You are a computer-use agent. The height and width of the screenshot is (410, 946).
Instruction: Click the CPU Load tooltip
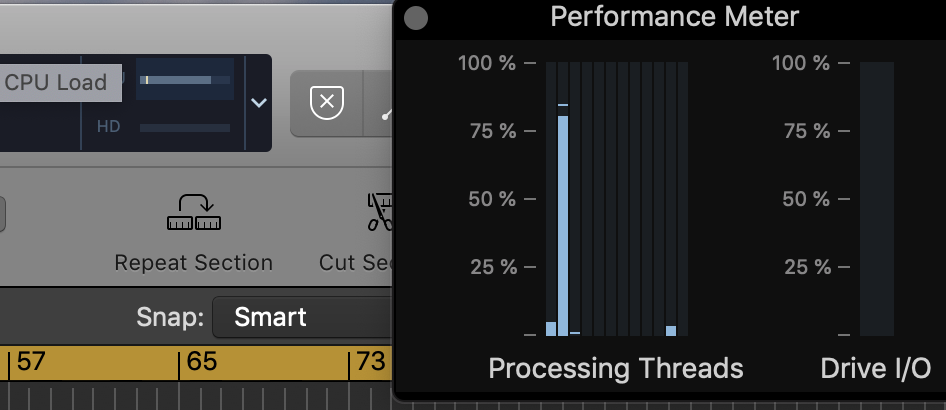[56, 83]
